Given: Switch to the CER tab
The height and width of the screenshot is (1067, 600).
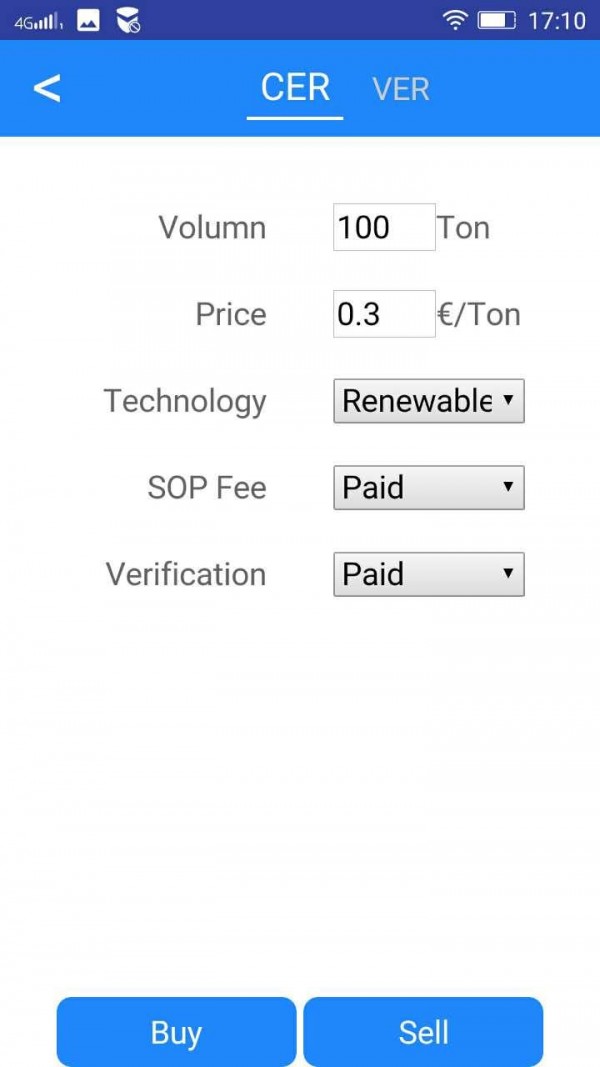Looking at the screenshot, I should pyautogui.click(x=295, y=88).
